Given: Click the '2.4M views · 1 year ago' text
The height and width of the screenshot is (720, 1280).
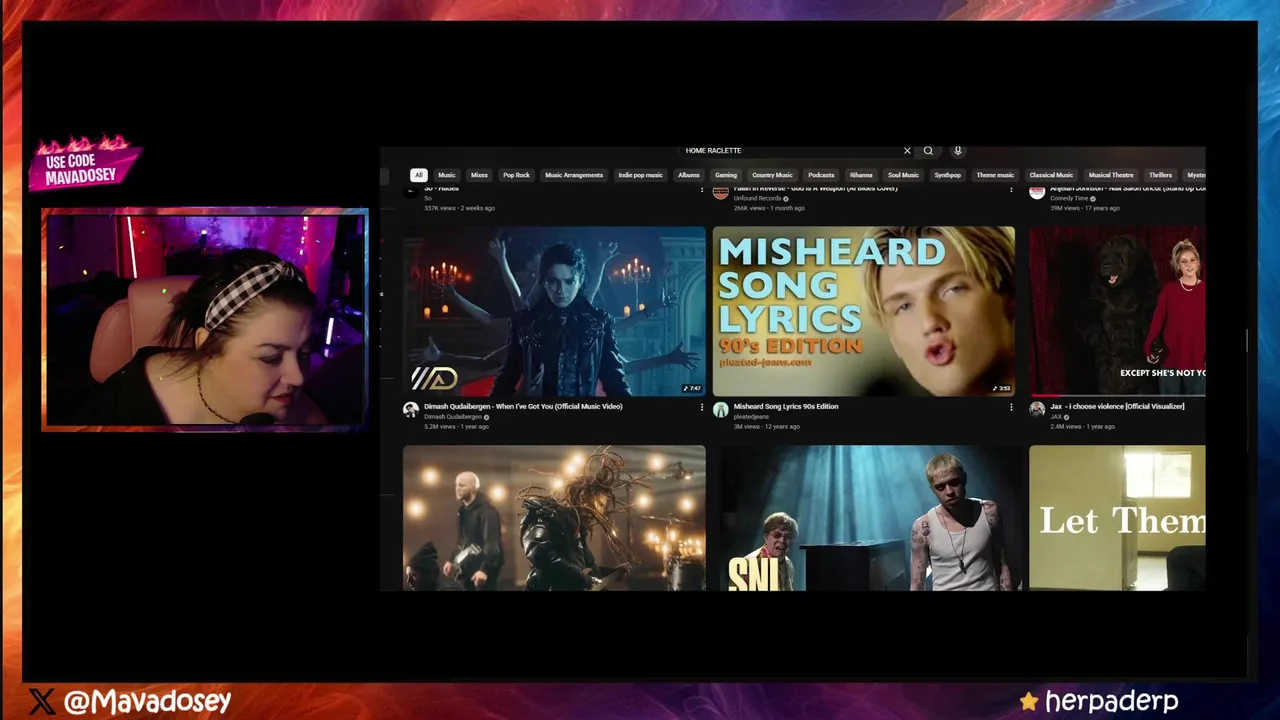Looking at the screenshot, I should [x=1082, y=426].
